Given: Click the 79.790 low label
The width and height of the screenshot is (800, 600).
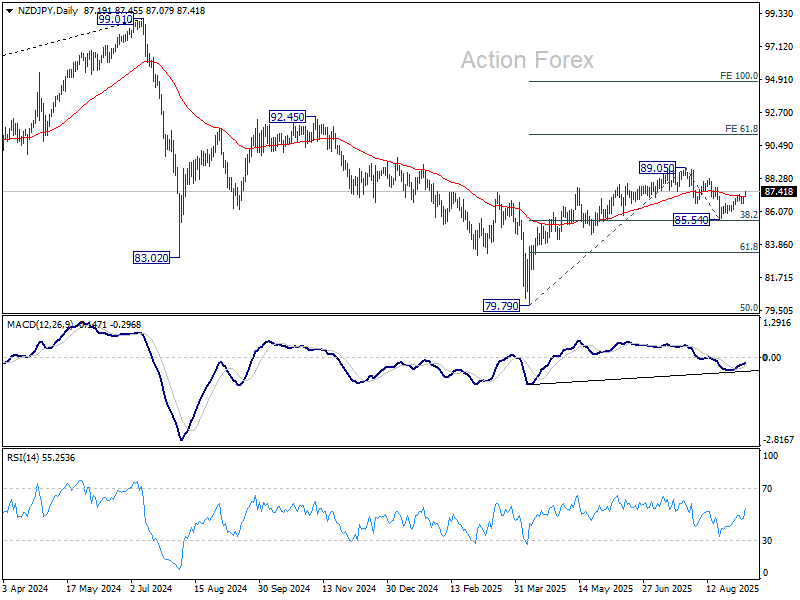Looking at the screenshot, I should 501,306.
